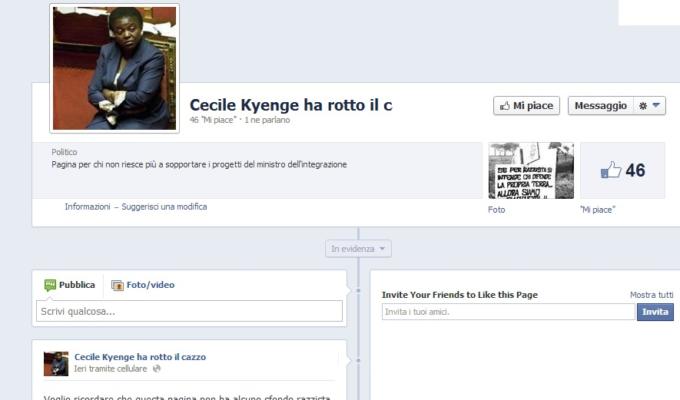This screenshot has height=400, width=680.
Task: Focus the Scrivi qualcosa text field
Action: (189, 311)
